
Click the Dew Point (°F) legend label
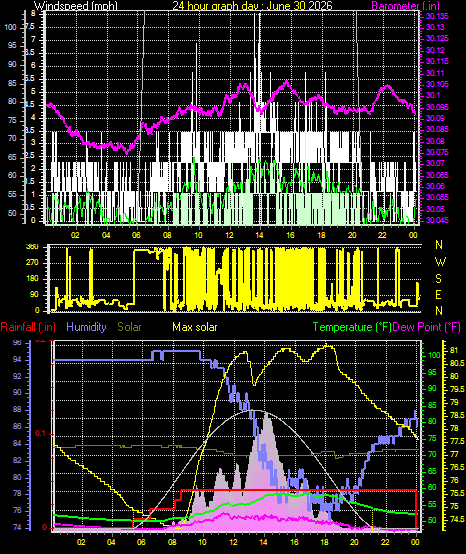(426, 327)
